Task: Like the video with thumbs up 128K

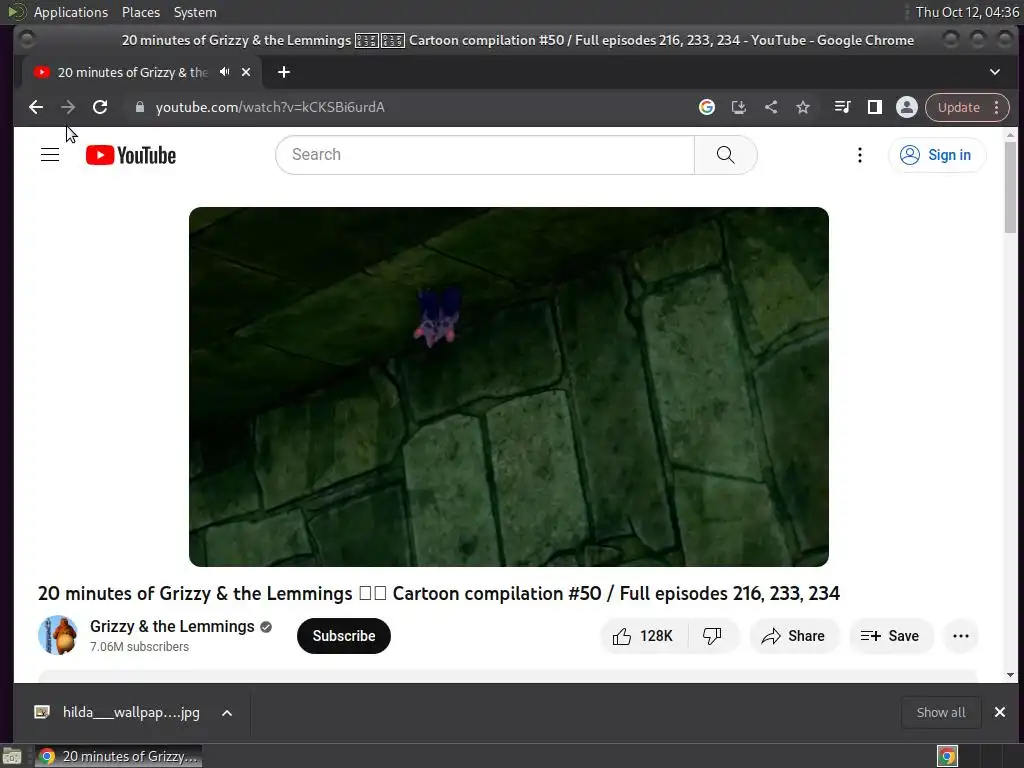Action: tap(643, 636)
